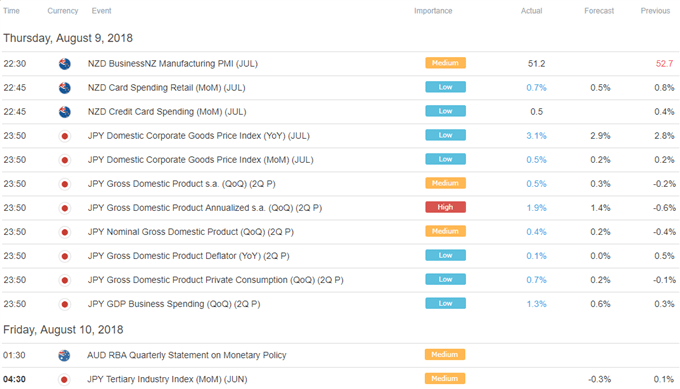Click the Australia flag beside RBA Quarterly Statement
680x389 pixels.
[64, 356]
